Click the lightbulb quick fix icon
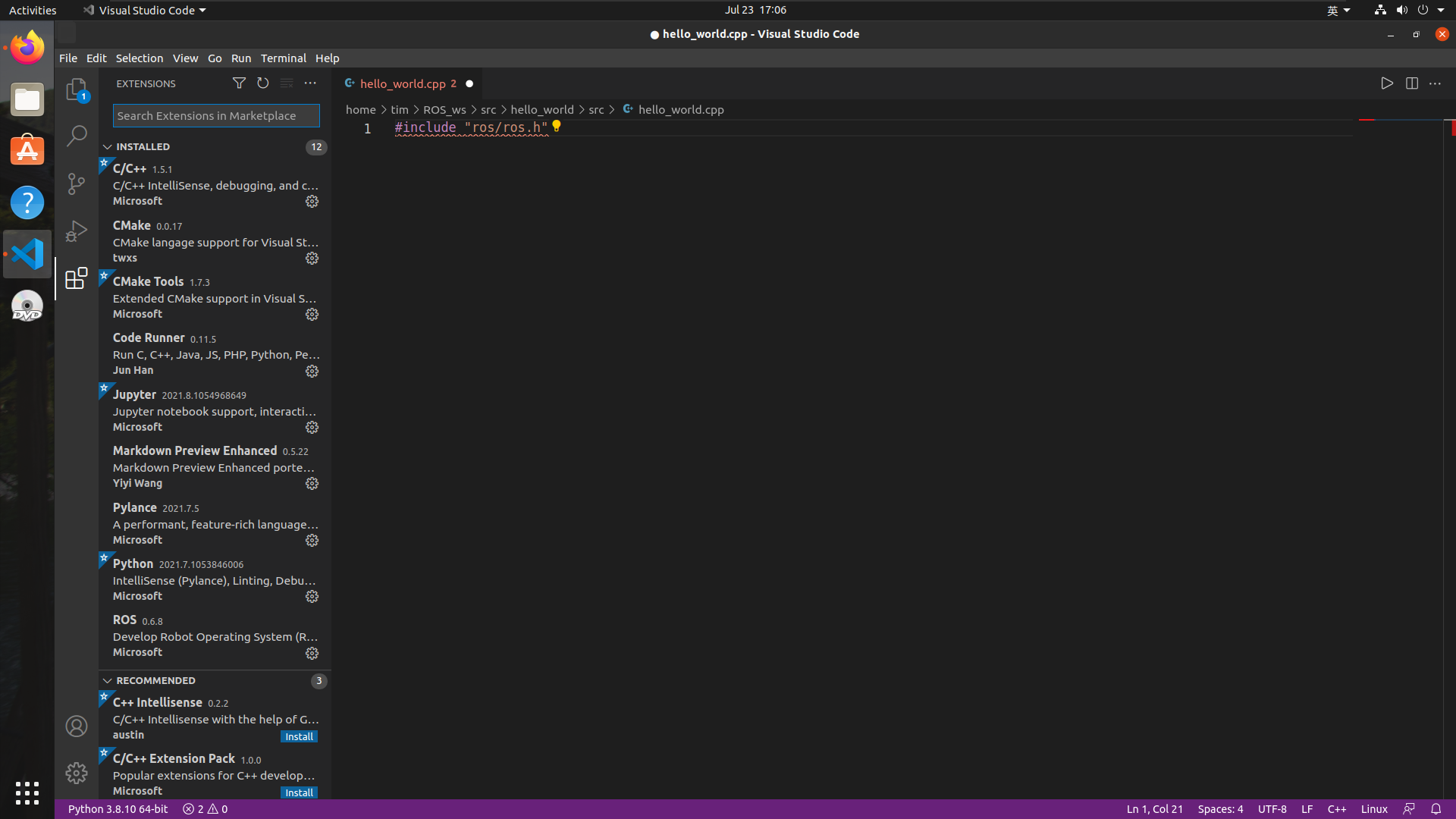 [557, 126]
